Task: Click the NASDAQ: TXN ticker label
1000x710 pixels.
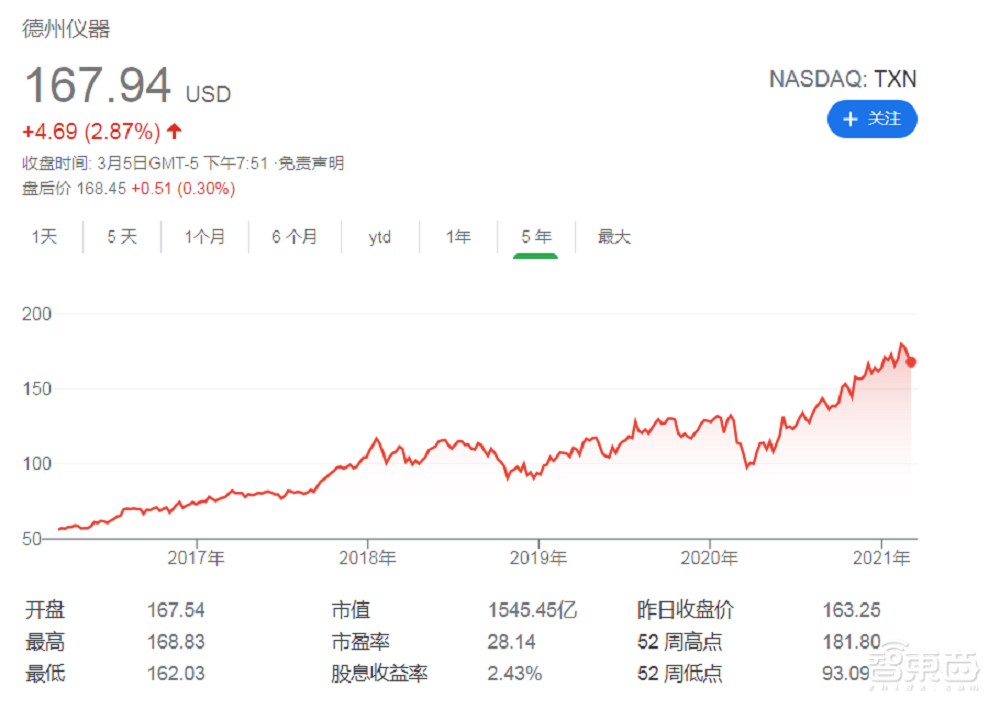Action: [x=843, y=79]
